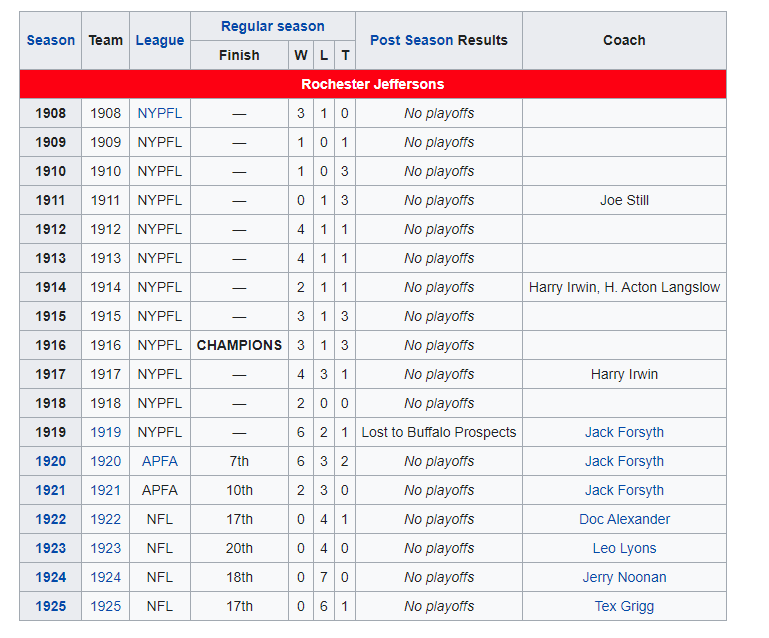Select the 20th finish cell for 1923
This screenshot has height=638, width=769.
click(239, 548)
